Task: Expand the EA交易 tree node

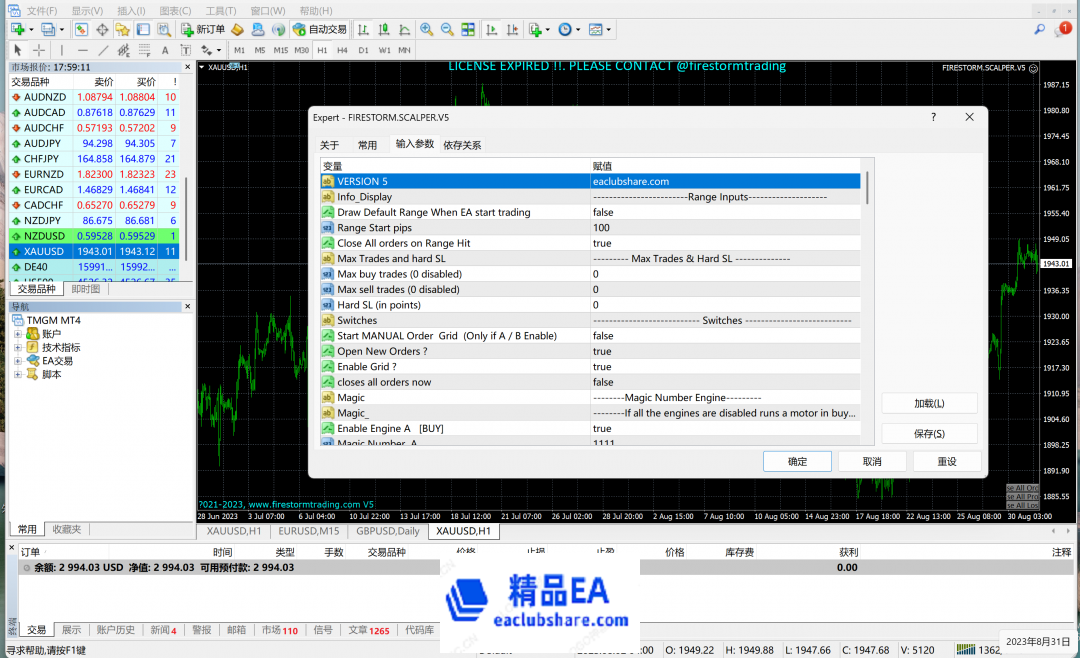Action: pos(18,361)
